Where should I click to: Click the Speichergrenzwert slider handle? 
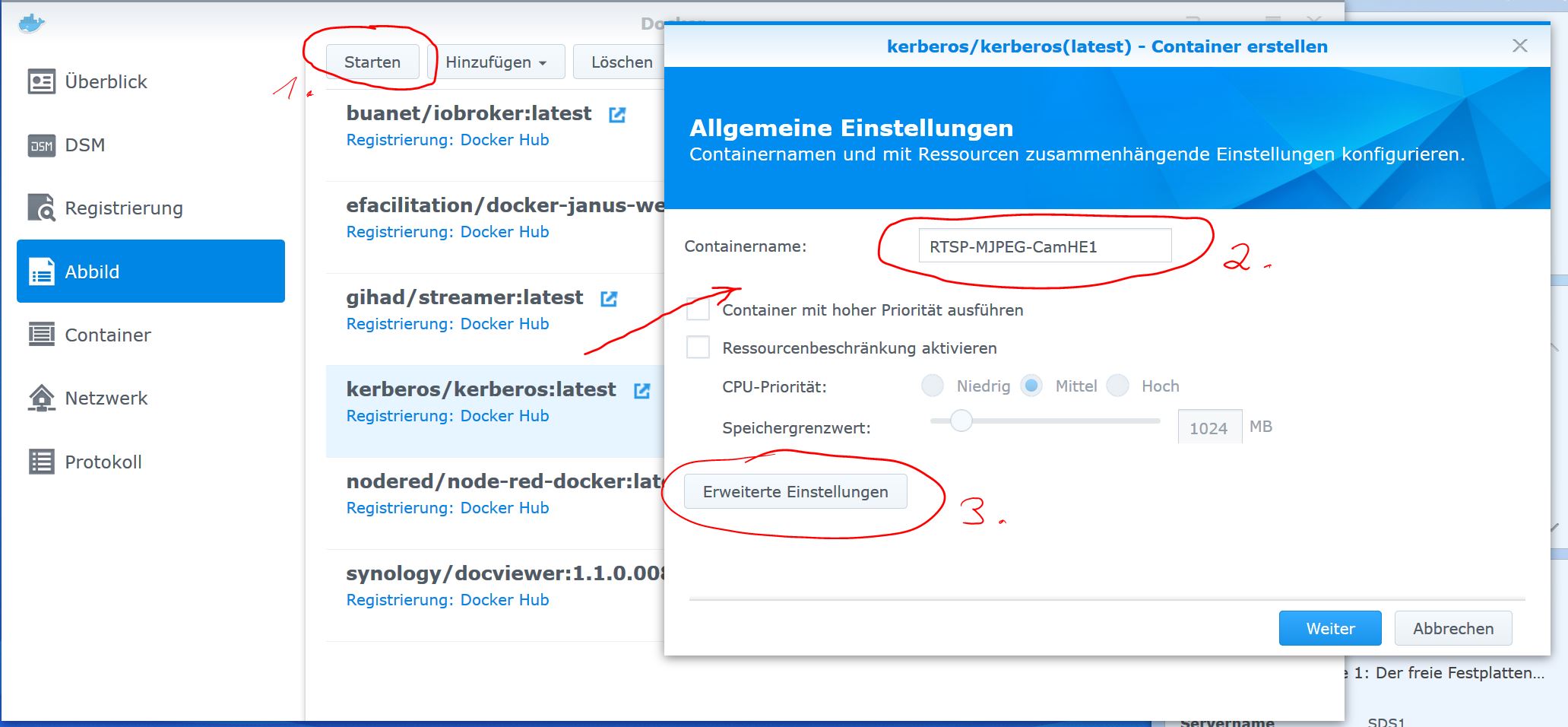tap(961, 421)
